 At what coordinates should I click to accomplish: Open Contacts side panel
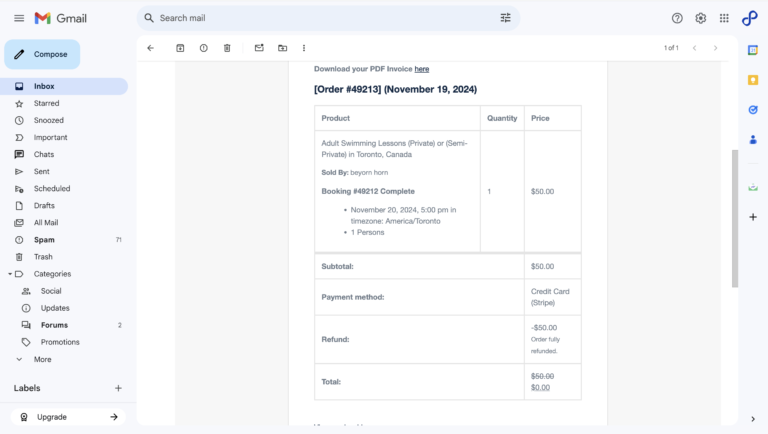tap(753, 140)
